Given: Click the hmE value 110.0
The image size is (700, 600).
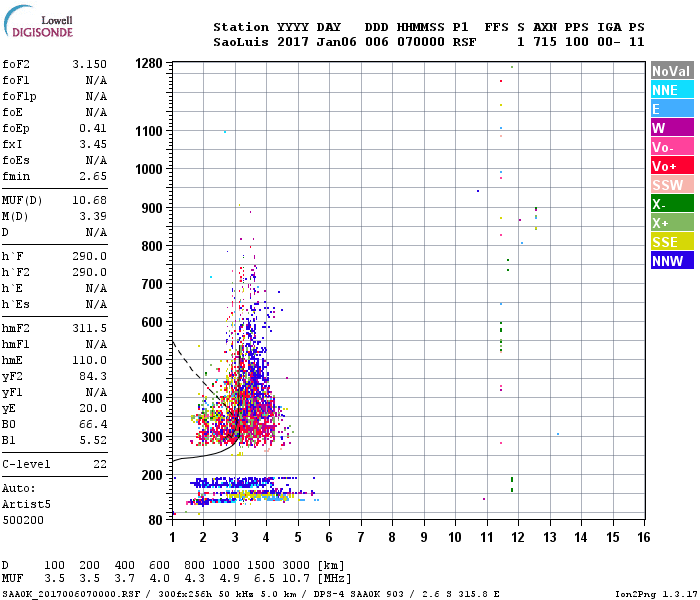Looking at the screenshot, I should [x=90, y=360].
